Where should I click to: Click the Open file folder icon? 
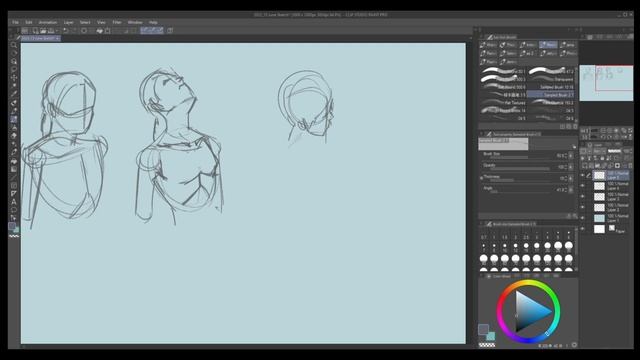[43, 31]
